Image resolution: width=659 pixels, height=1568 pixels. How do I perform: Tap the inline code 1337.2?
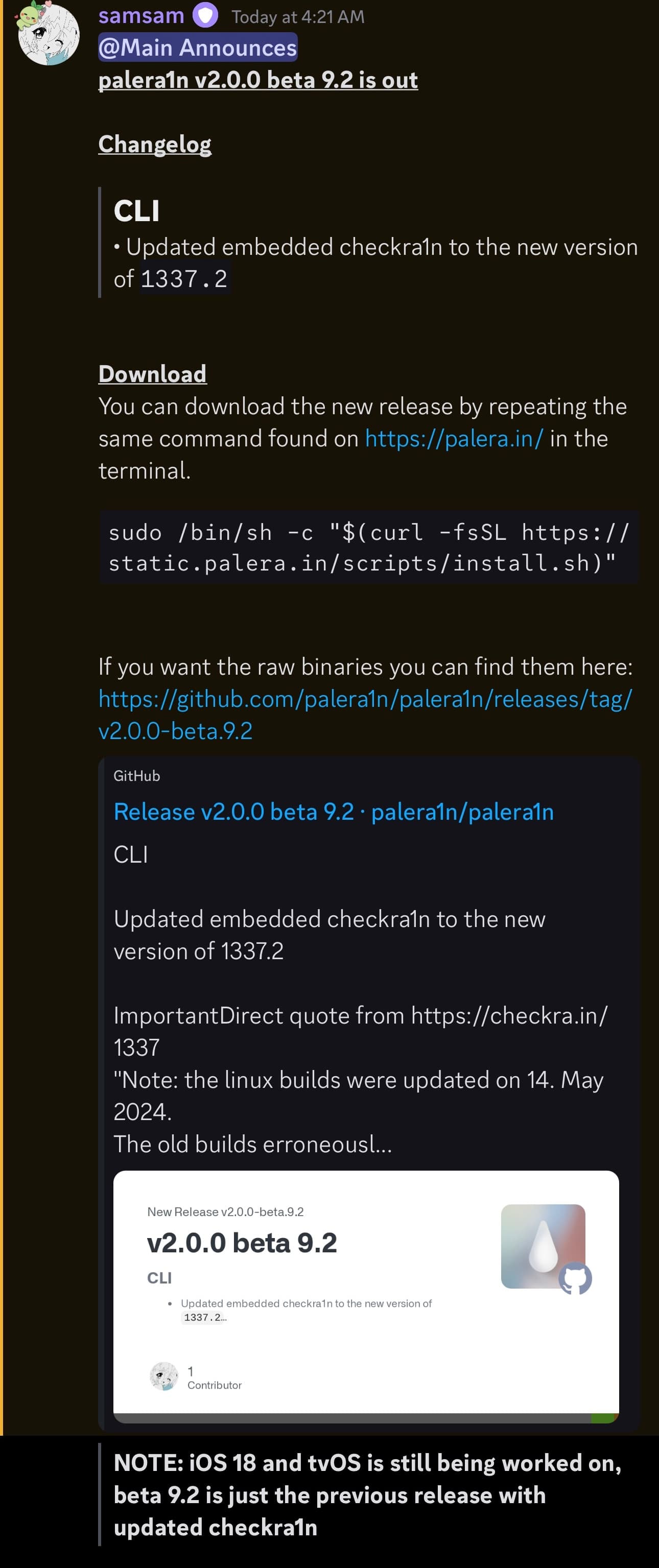click(x=184, y=279)
